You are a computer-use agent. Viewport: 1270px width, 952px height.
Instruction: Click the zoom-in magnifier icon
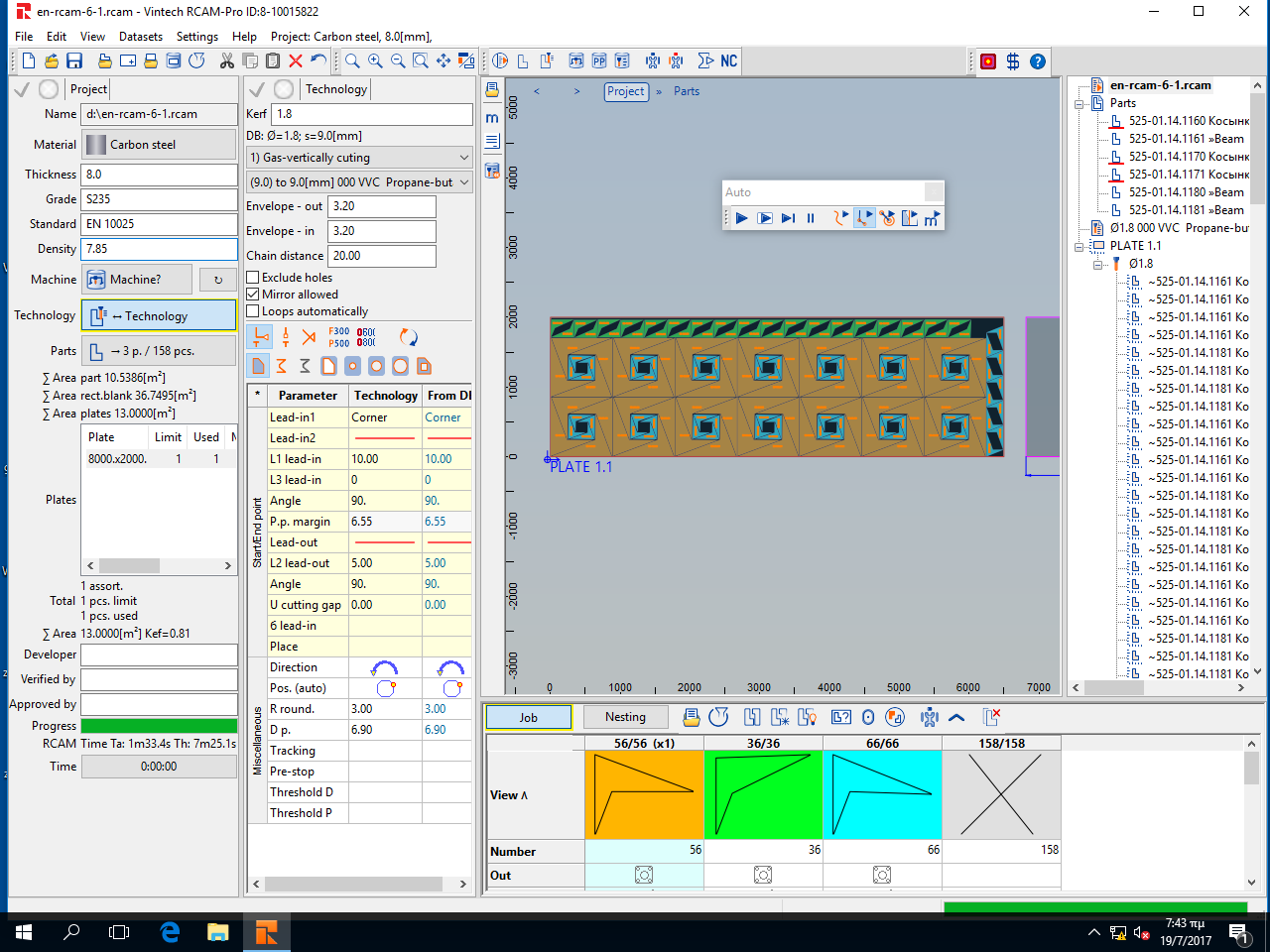375,60
